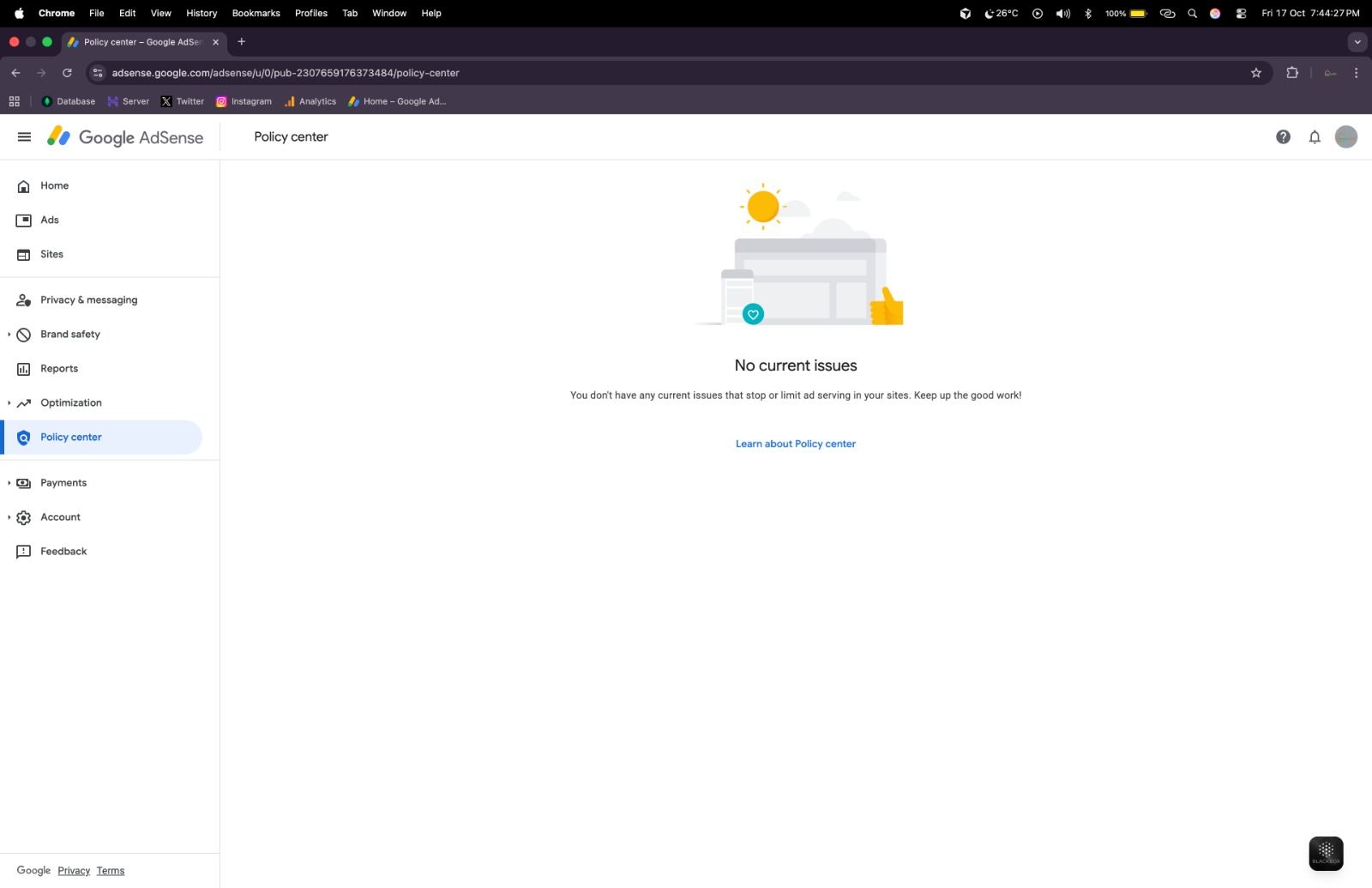Open Chrome's three-dot menu

tap(1356, 73)
